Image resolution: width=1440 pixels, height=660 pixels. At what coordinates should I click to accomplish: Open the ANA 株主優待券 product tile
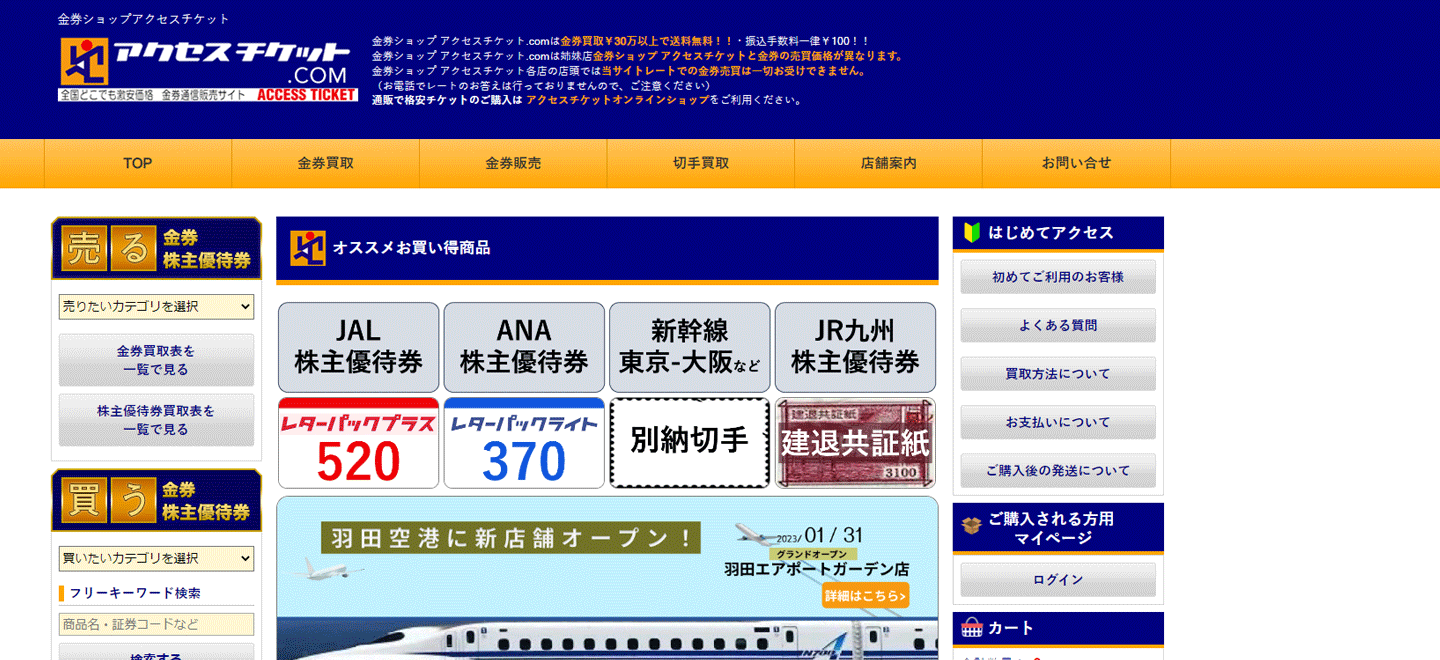(524, 347)
